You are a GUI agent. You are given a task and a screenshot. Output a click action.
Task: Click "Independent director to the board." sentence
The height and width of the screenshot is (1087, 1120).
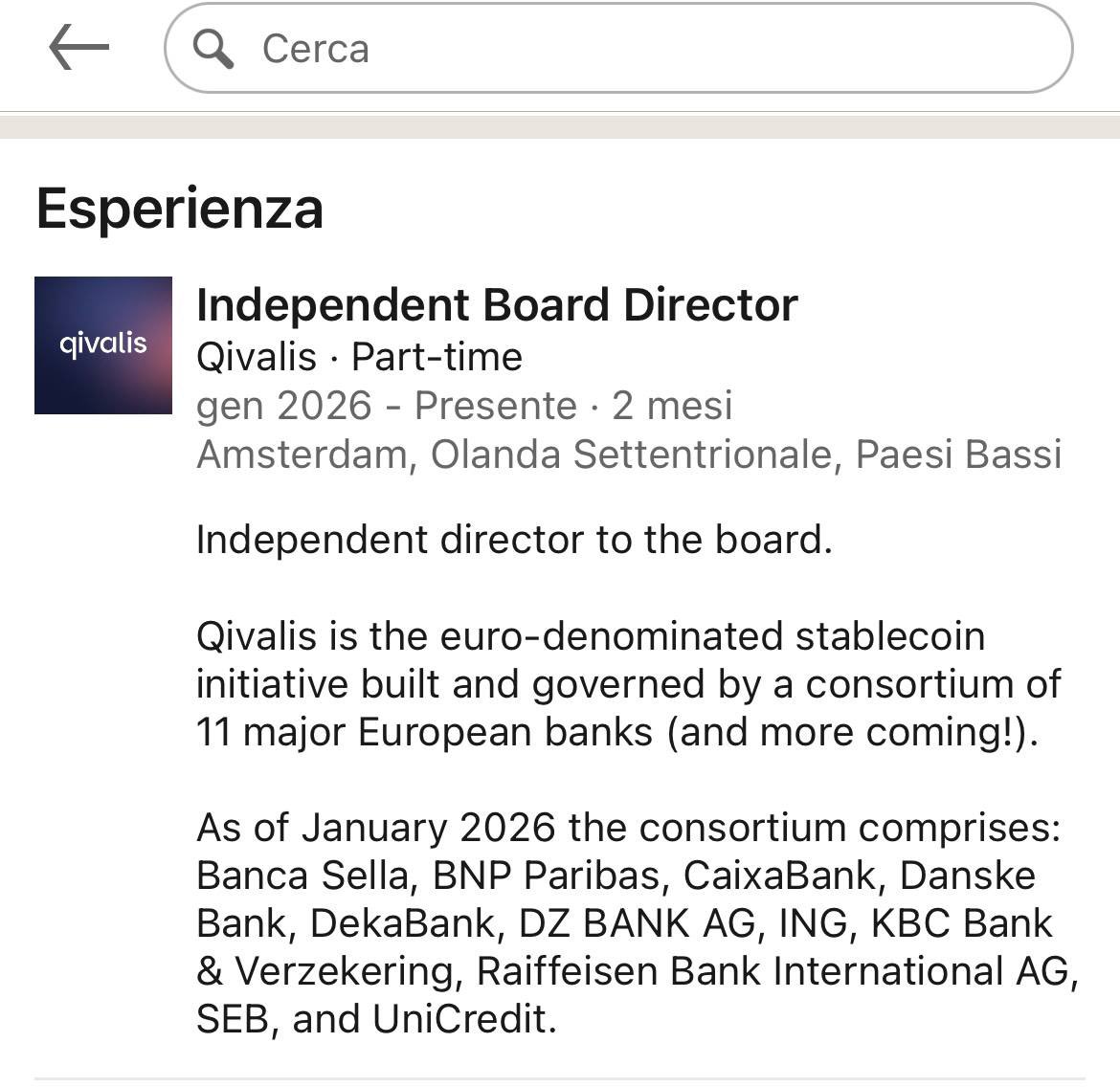point(514,540)
